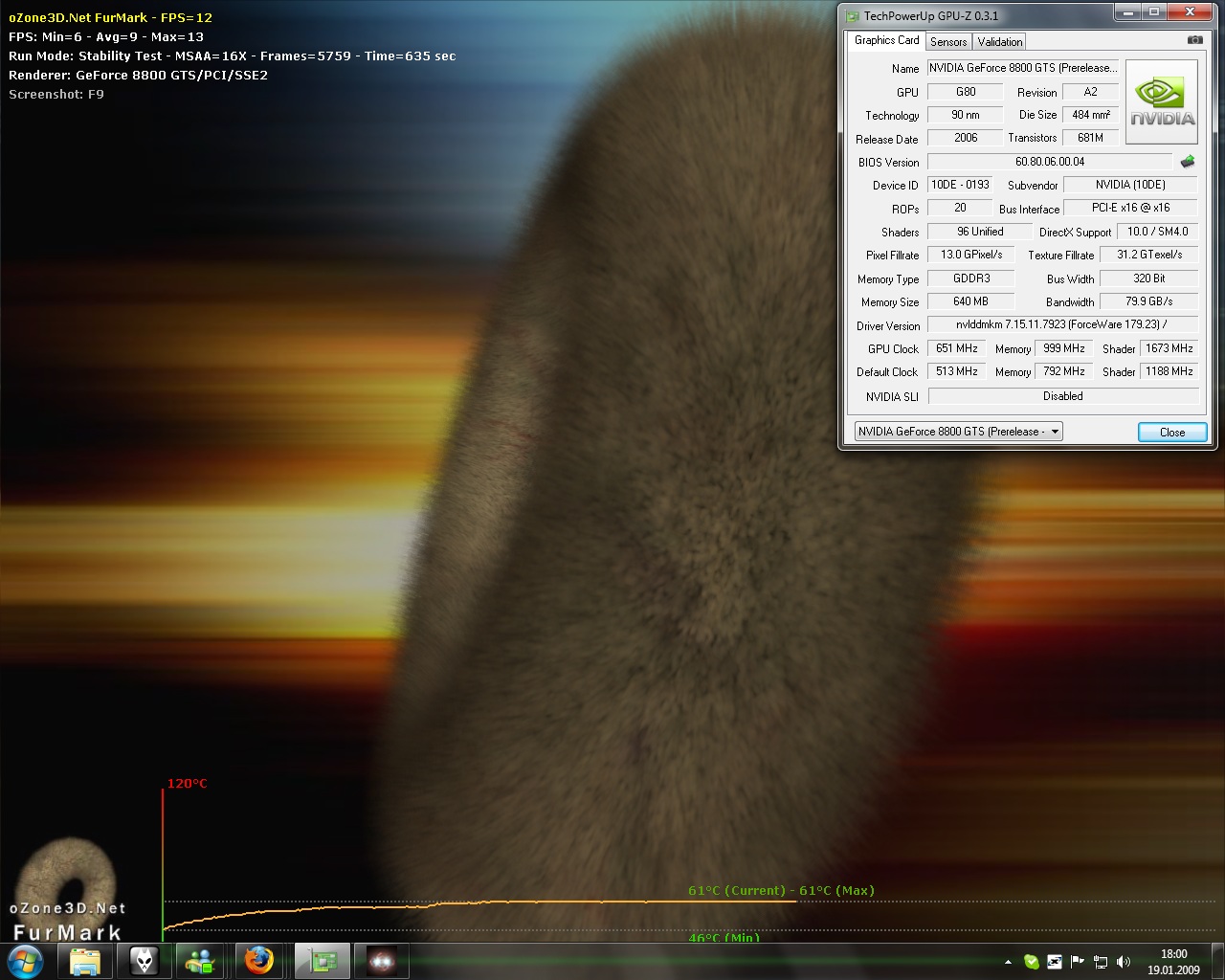This screenshot has width=1225, height=980.
Task: Click the Memory Type value GDDR3
Action: 970,278
